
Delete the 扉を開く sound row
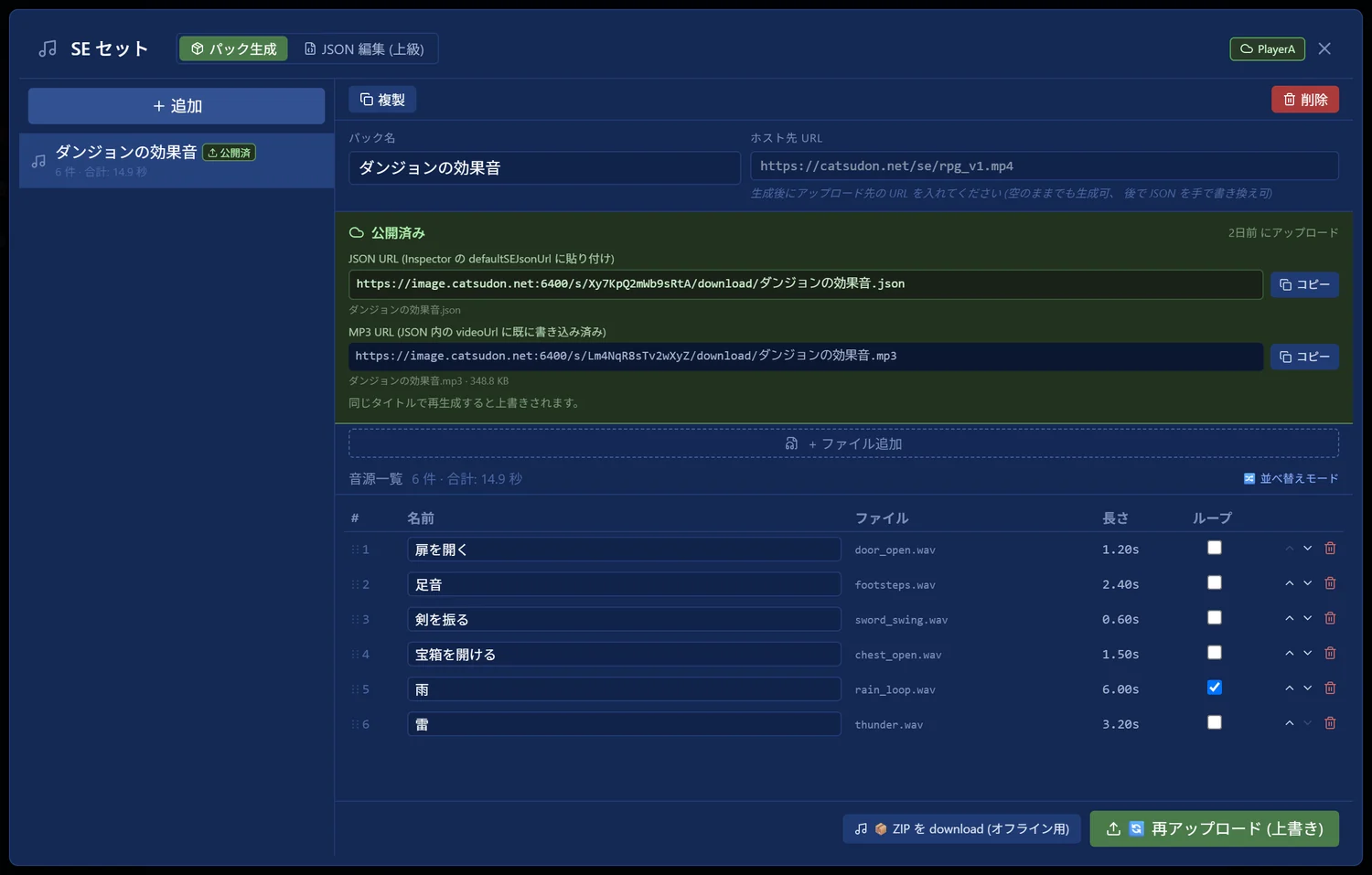[x=1330, y=549]
